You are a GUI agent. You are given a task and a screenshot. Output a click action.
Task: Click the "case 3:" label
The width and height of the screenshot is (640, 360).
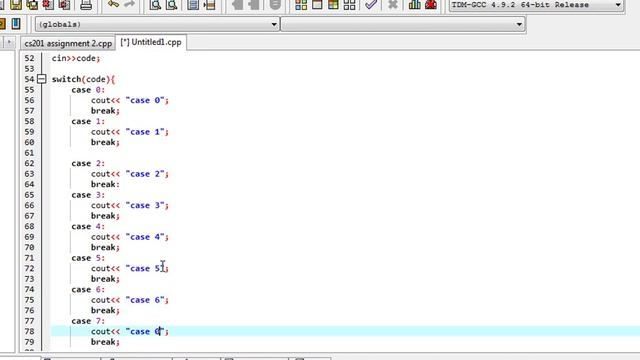pyautogui.click(x=88, y=195)
